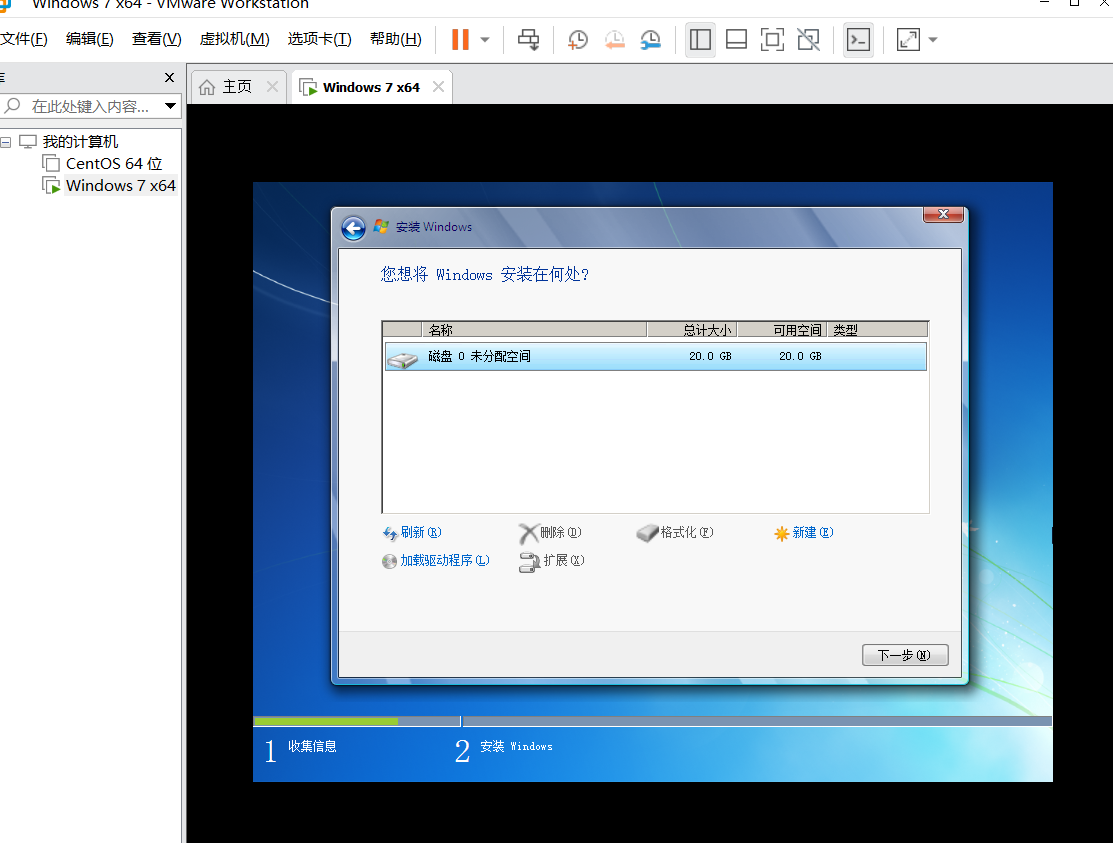Open the snapshot manager
1113x843 pixels.
tap(650, 40)
